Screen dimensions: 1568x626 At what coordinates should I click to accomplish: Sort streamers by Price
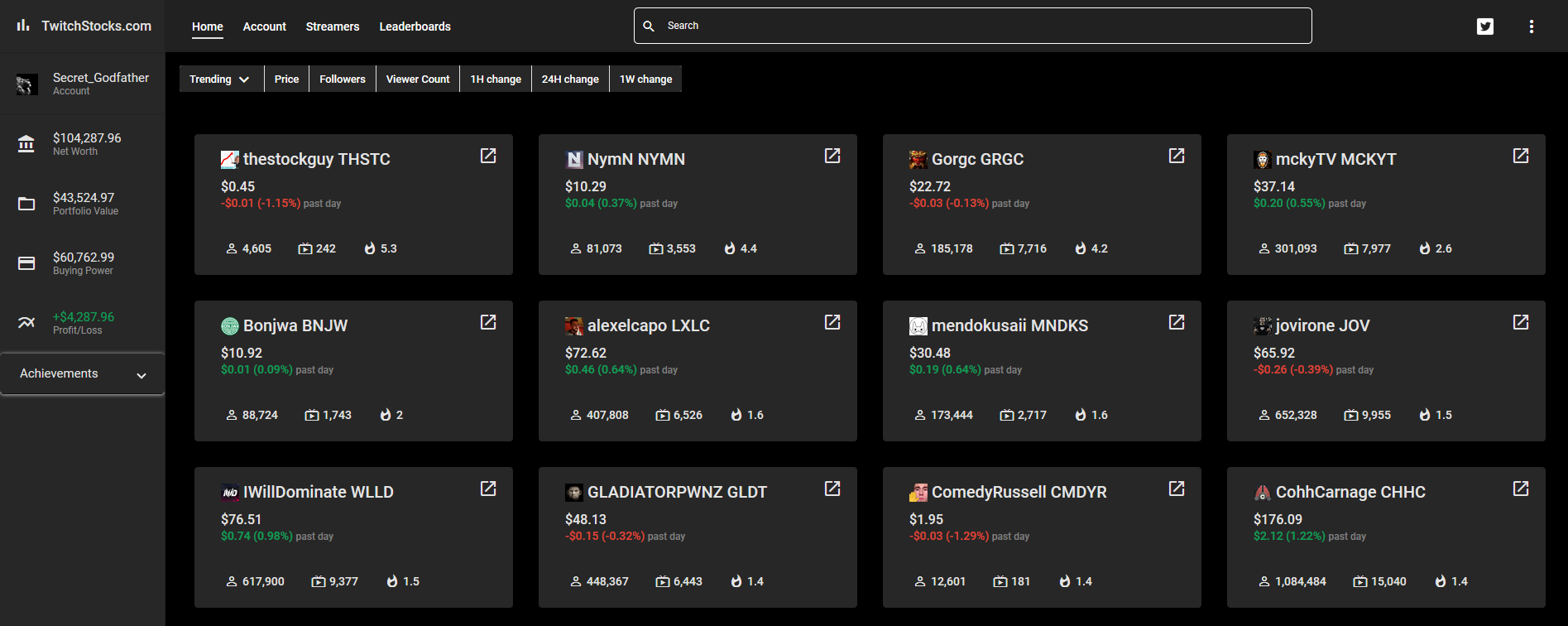[x=287, y=79]
